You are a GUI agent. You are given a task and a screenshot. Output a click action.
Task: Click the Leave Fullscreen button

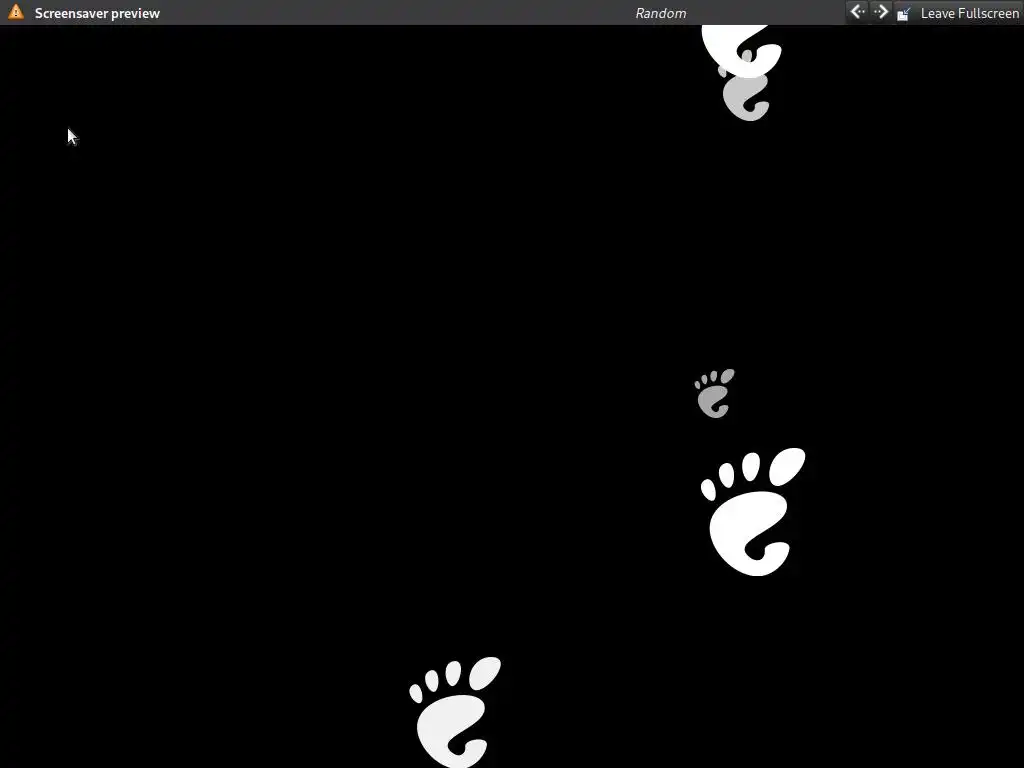coord(958,13)
